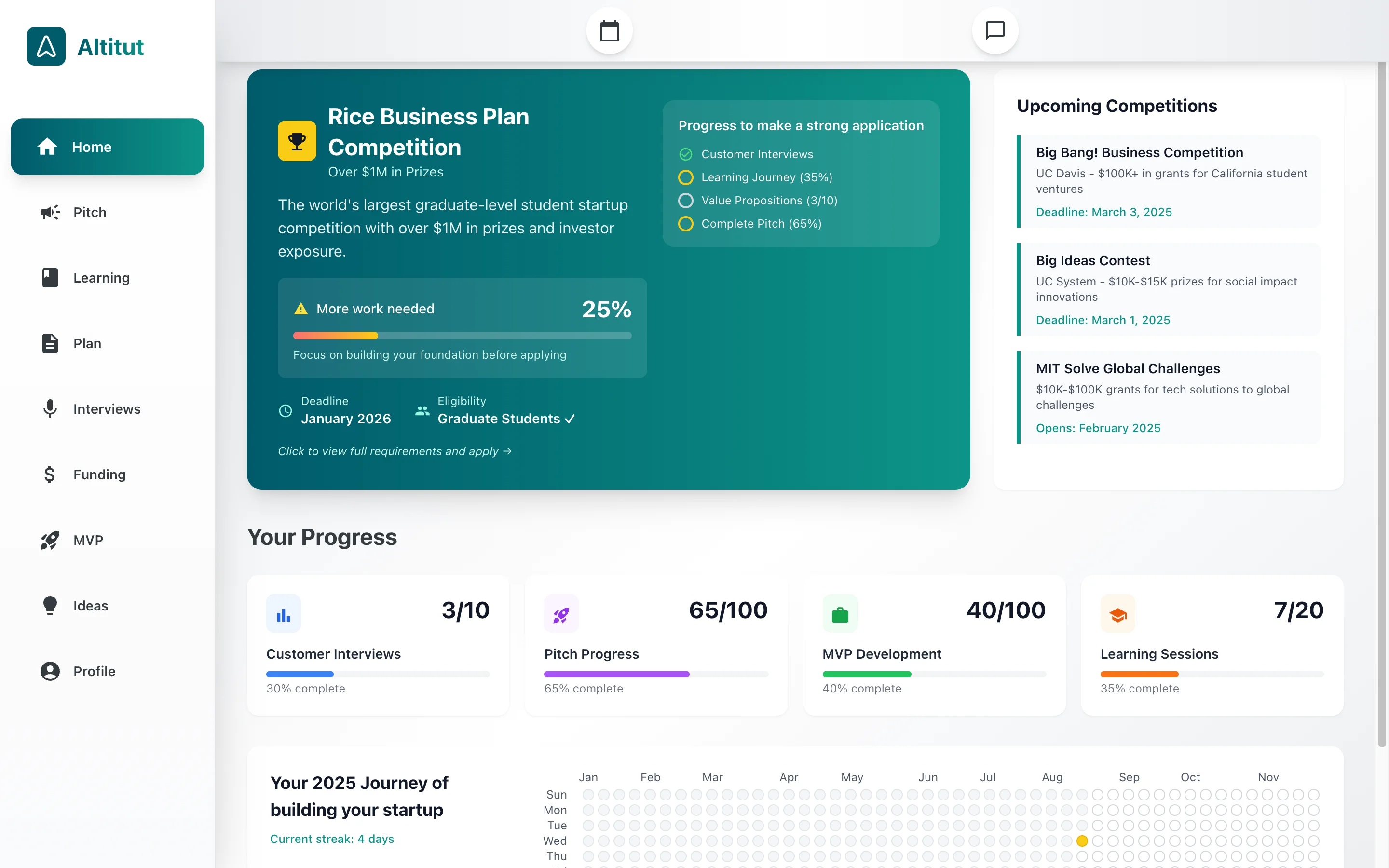The image size is (1389, 868).
Task: Open the calendar icon at the top
Action: tap(609, 31)
